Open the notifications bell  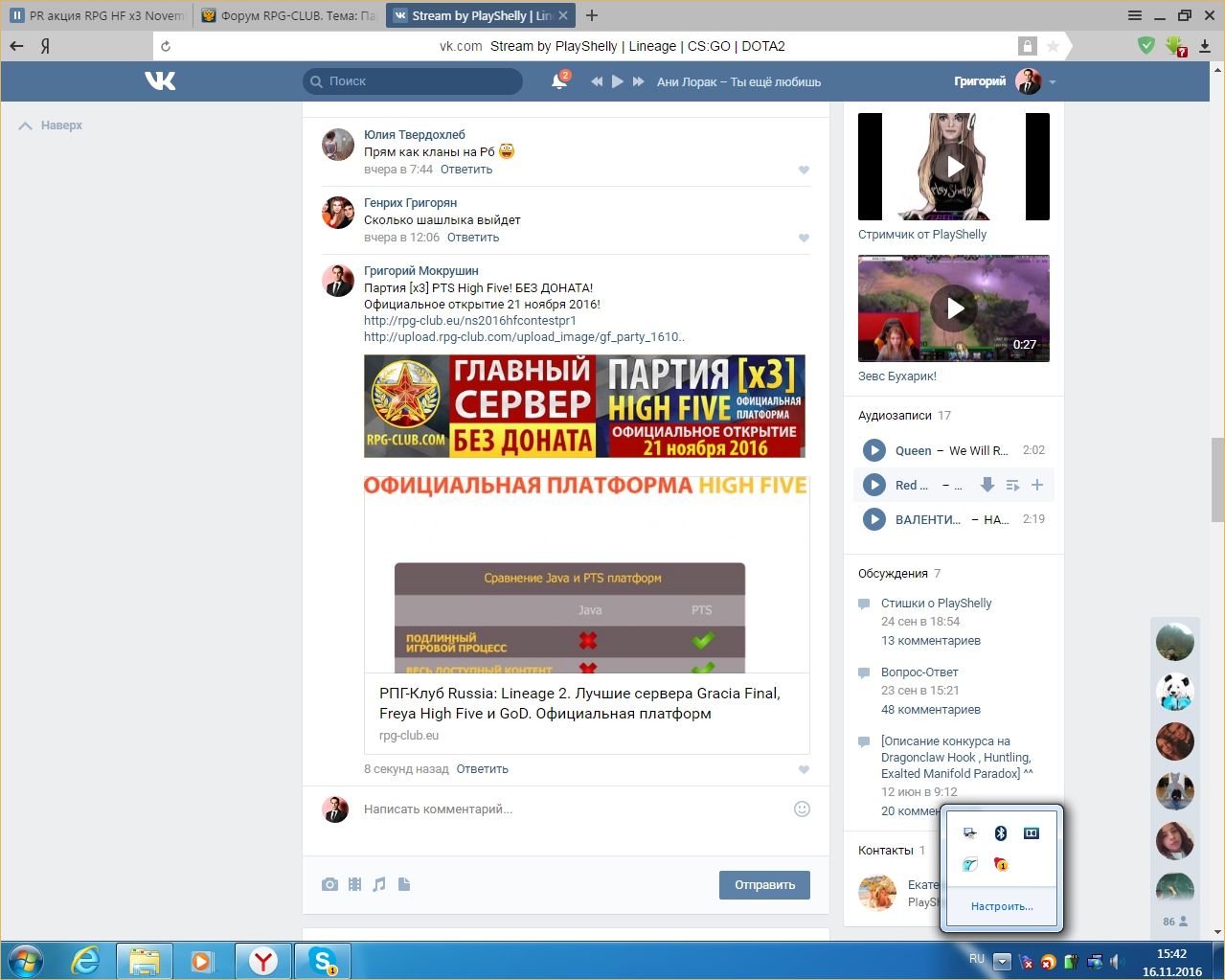click(x=559, y=81)
